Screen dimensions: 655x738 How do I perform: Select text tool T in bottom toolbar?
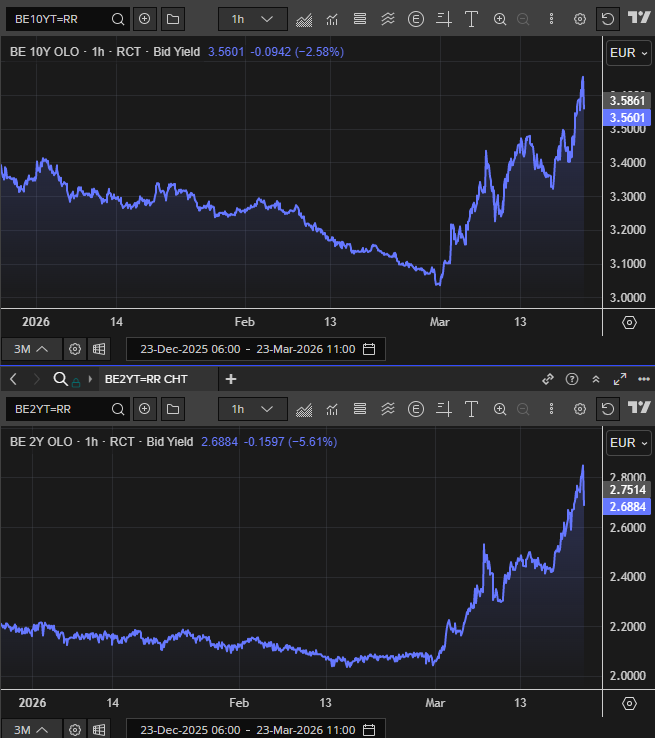(x=471, y=409)
